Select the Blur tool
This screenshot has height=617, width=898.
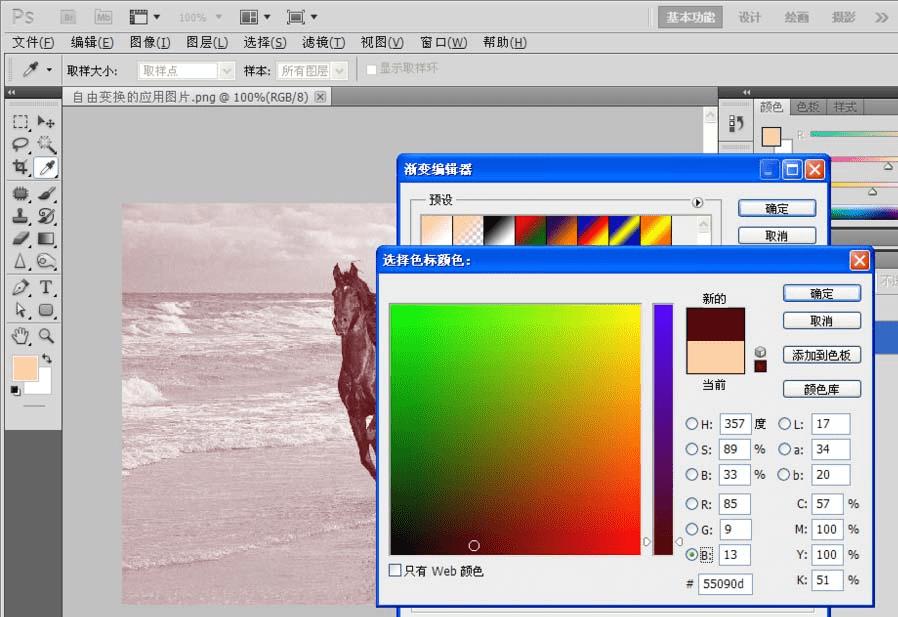point(21,261)
